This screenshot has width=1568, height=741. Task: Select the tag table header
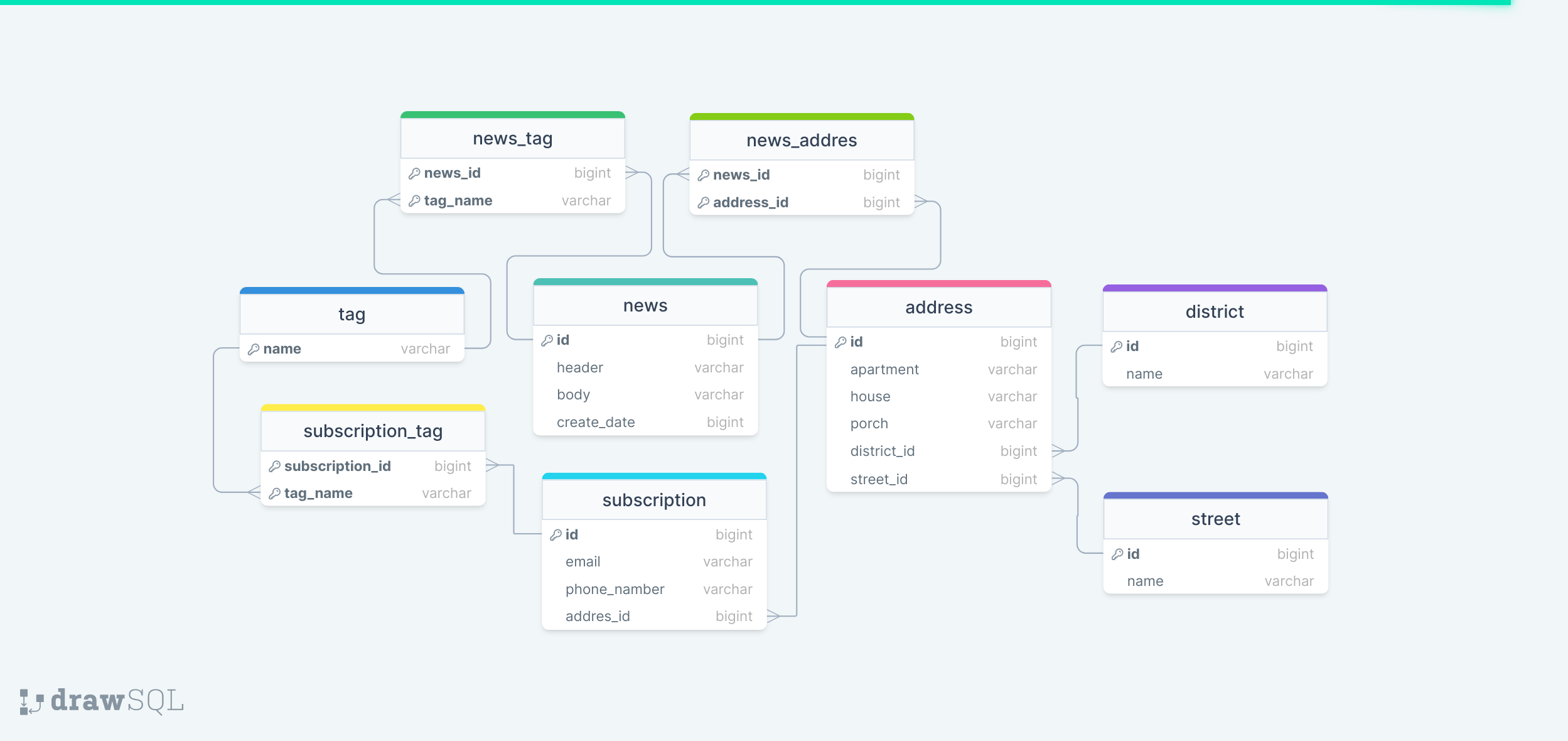[352, 314]
